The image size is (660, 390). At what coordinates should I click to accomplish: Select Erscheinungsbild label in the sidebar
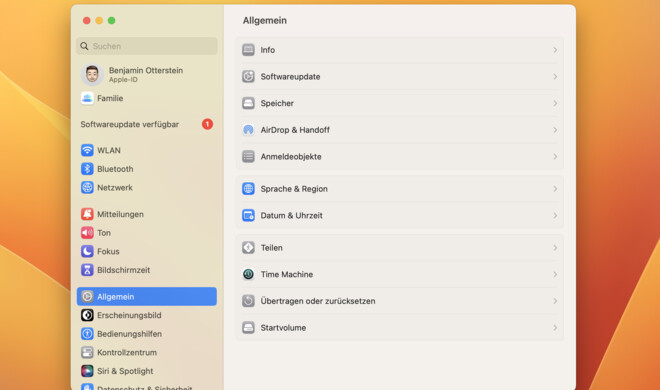pyautogui.click(x=129, y=315)
